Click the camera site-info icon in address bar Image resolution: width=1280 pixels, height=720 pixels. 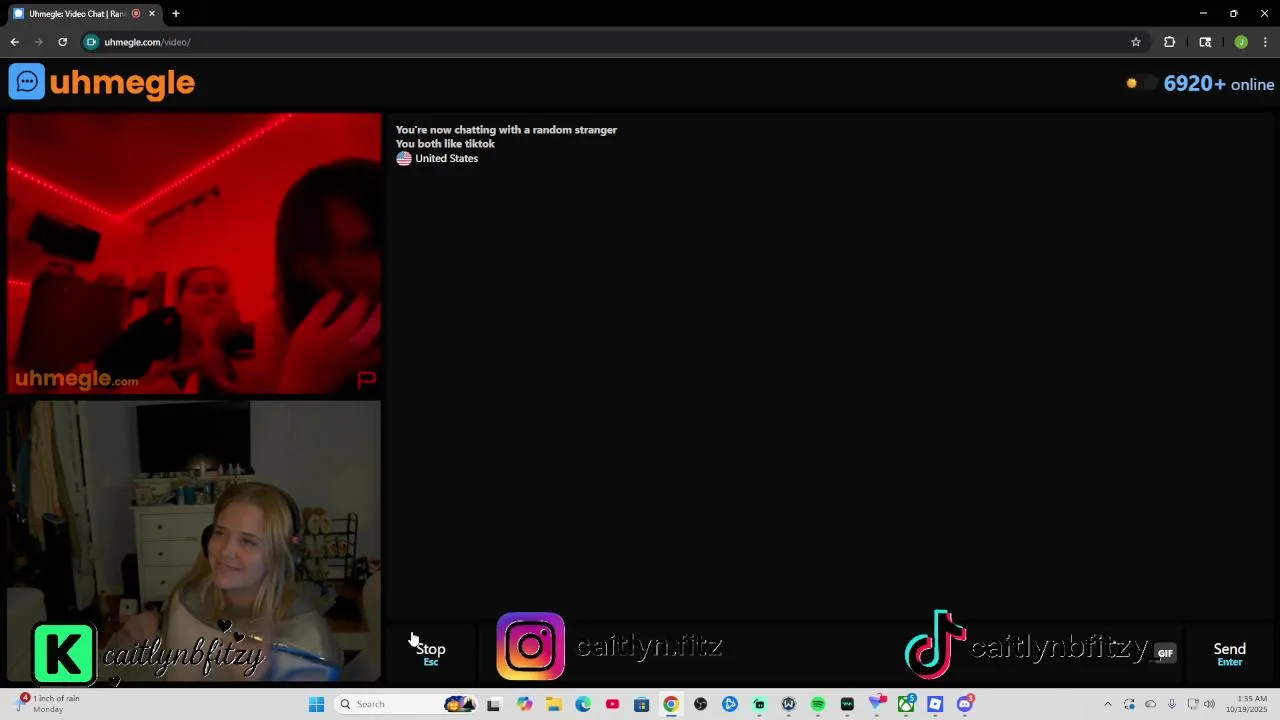tap(92, 42)
